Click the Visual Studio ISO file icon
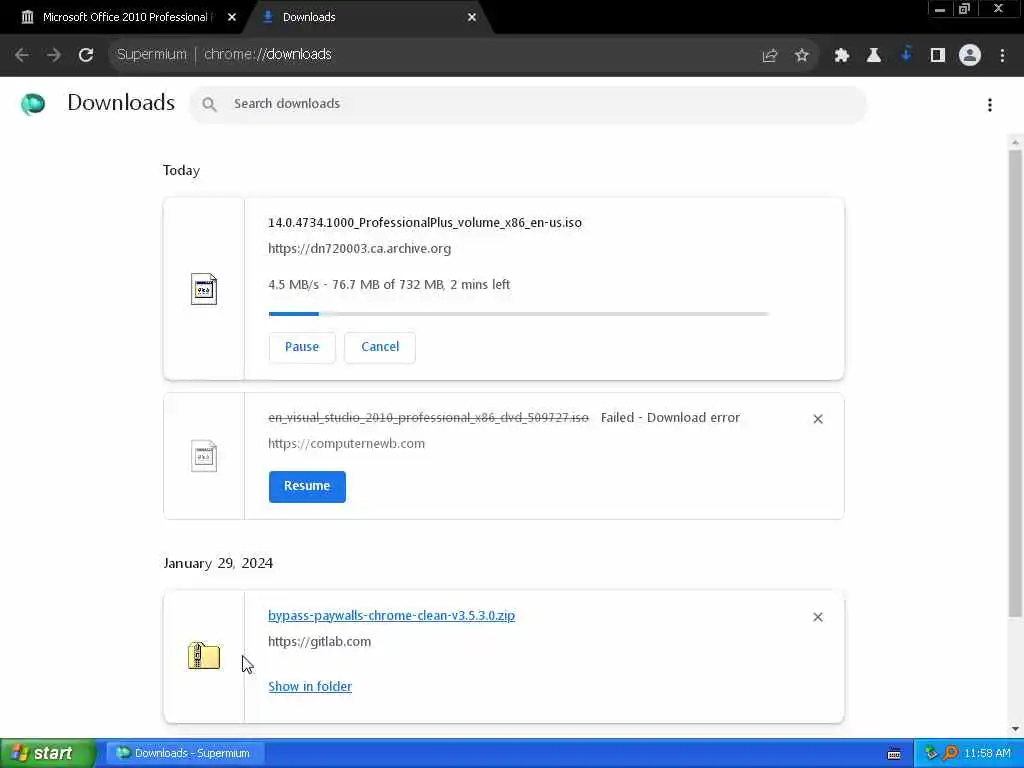Screen dimensions: 1024x768 204,456
